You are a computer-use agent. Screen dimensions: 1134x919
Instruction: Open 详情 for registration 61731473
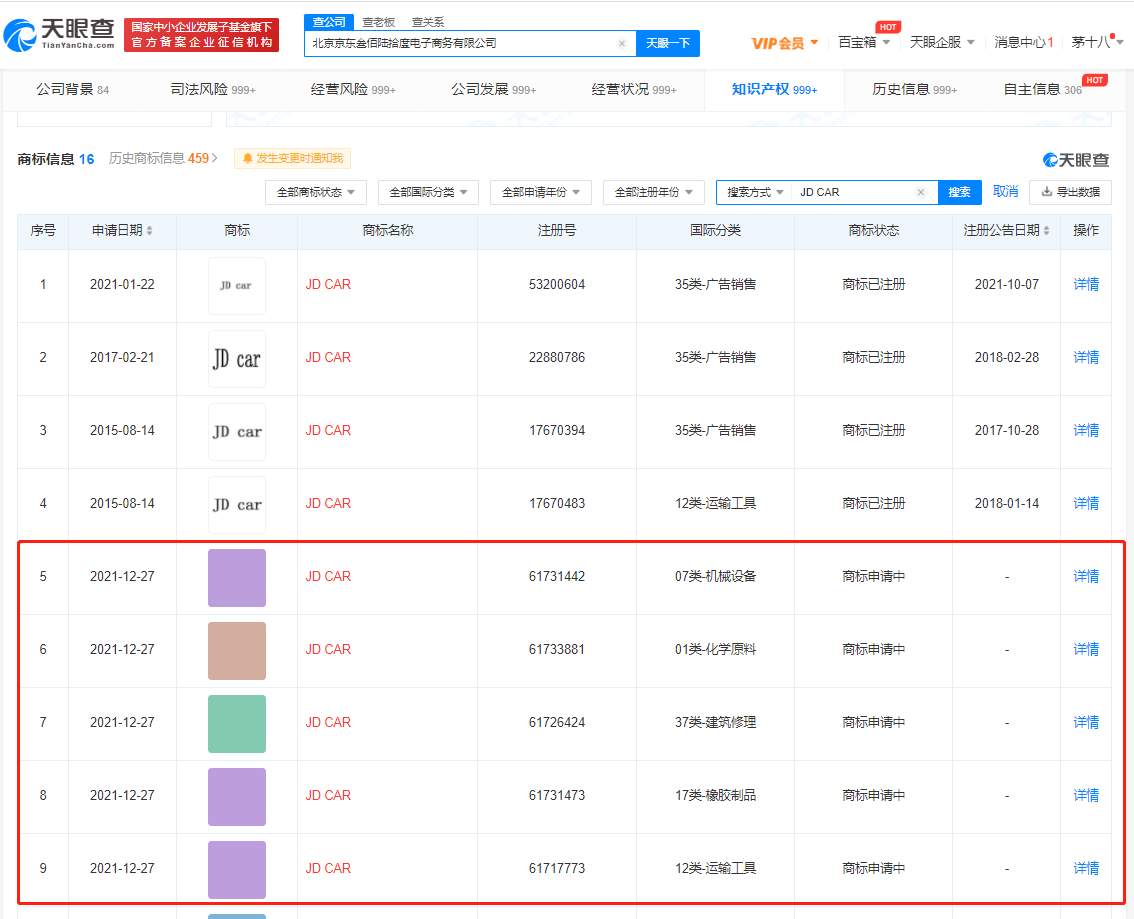click(x=1086, y=795)
